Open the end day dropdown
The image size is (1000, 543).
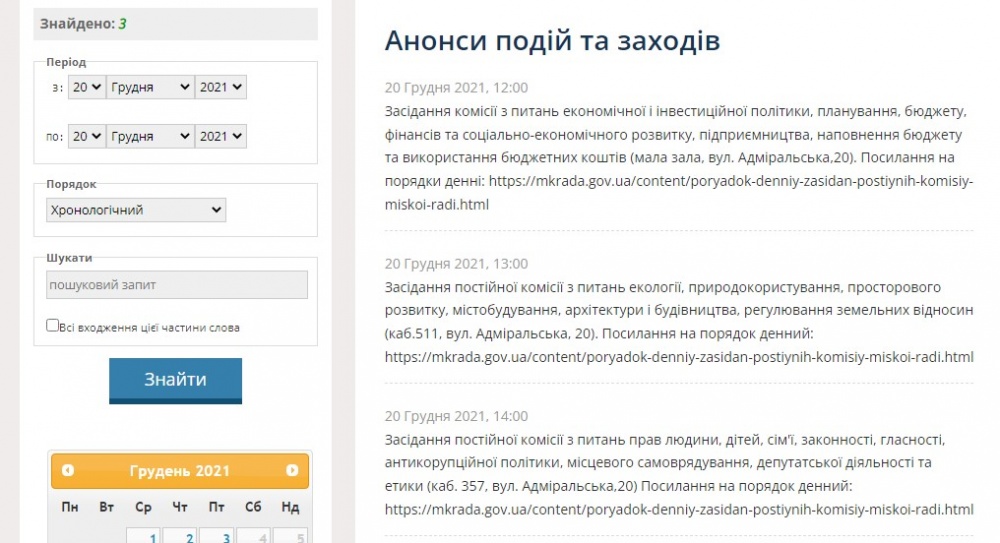86,136
